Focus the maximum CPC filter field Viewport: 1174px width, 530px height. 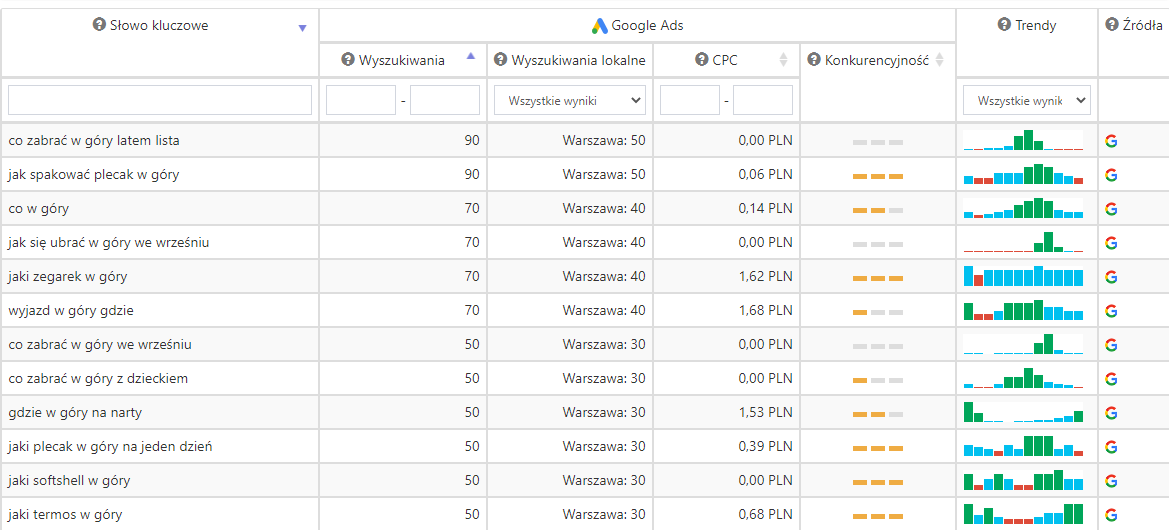[762, 100]
